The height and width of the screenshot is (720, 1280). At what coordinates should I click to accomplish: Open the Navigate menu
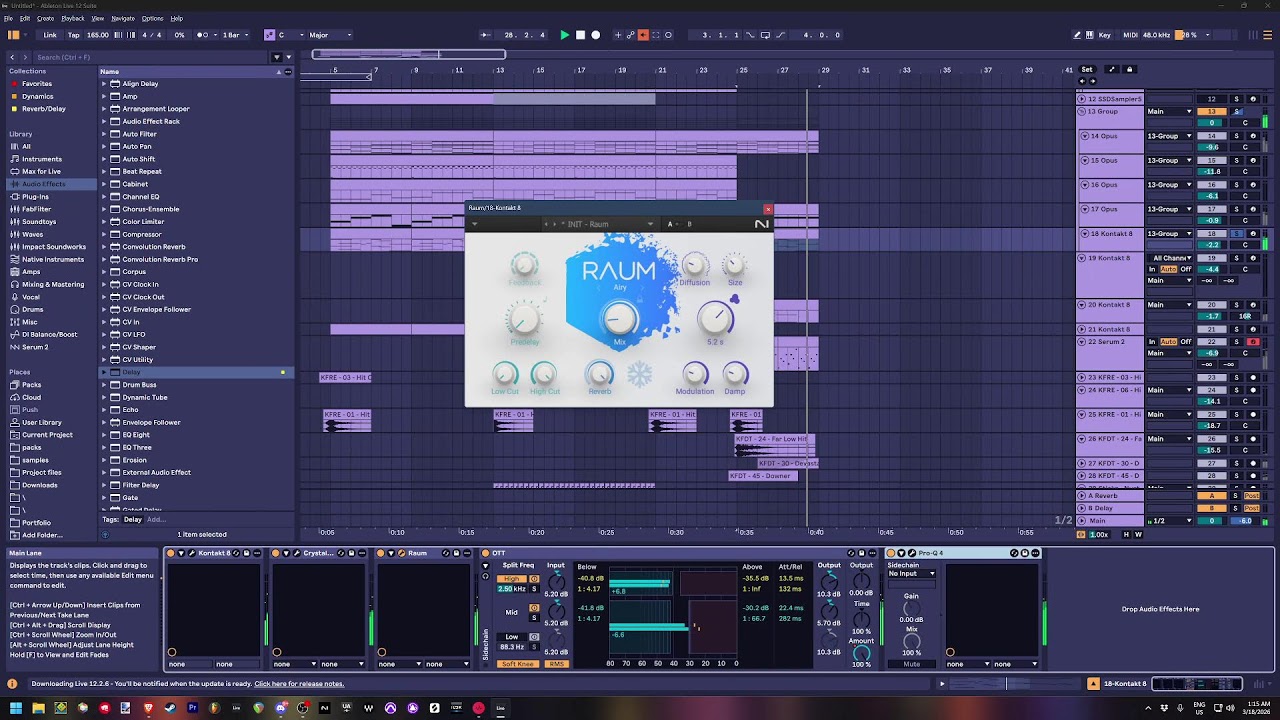point(122,18)
